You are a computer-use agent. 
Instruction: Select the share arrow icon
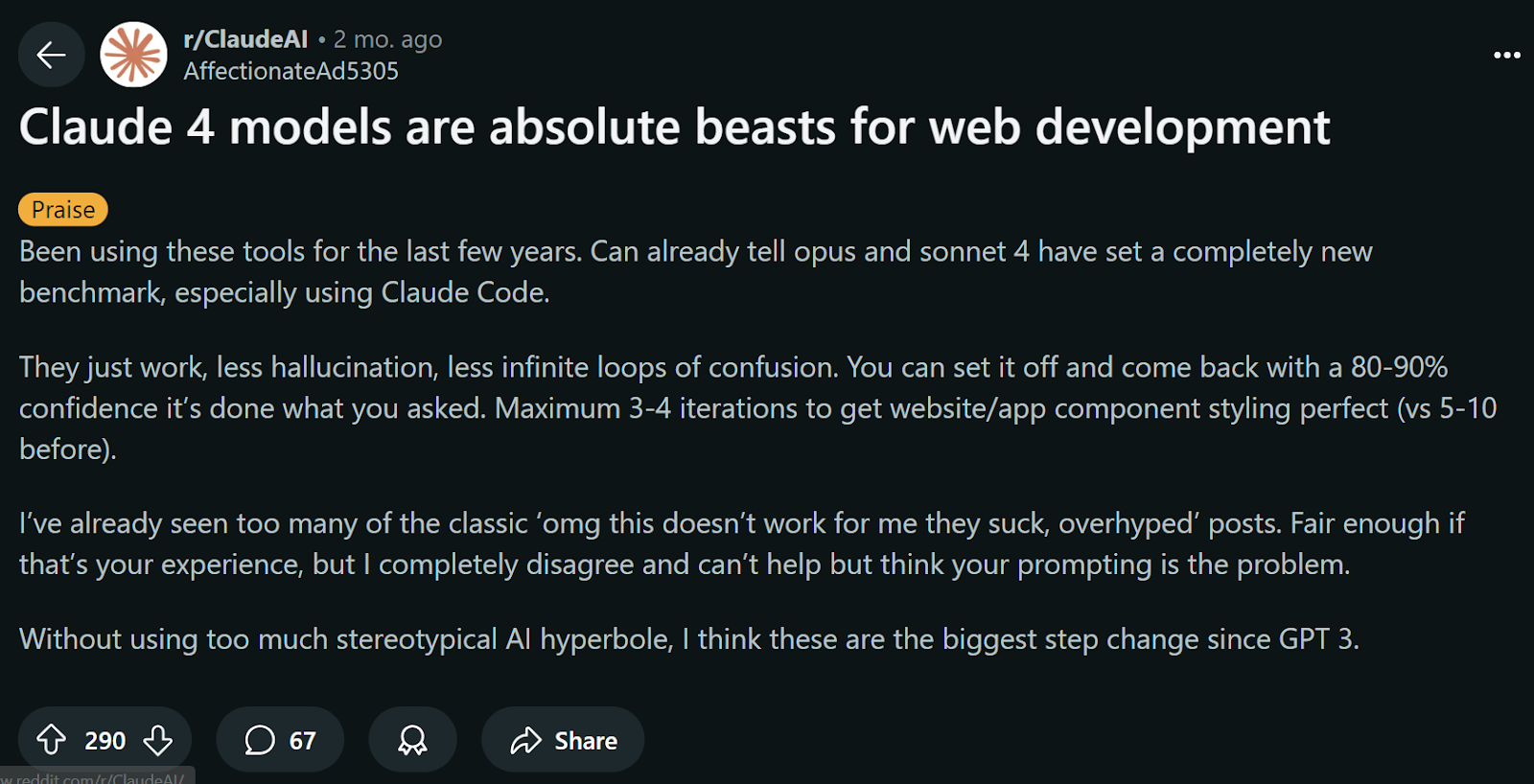(525, 740)
